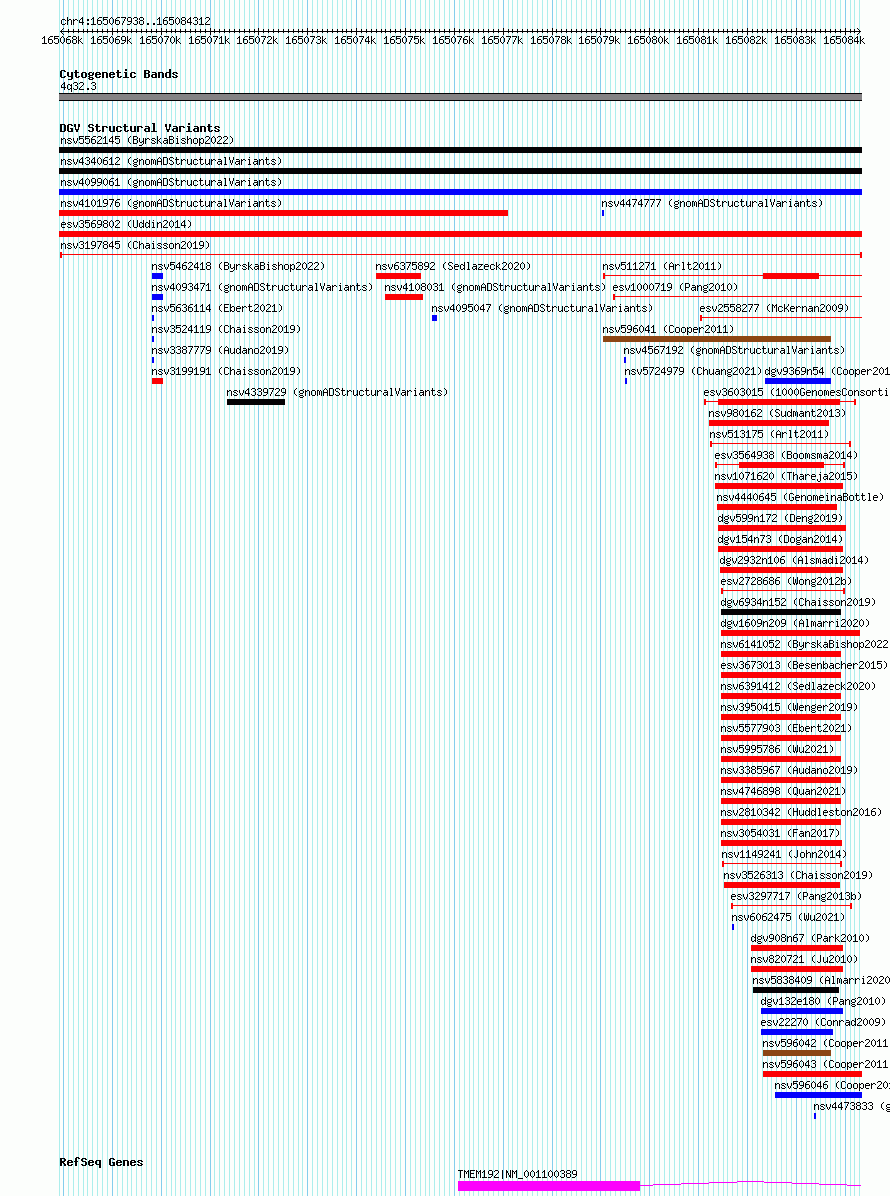Select the red nsv3199191 Chaisson2019 bar
This screenshot has width=890, height=1196.
click(x=157, y=381)
